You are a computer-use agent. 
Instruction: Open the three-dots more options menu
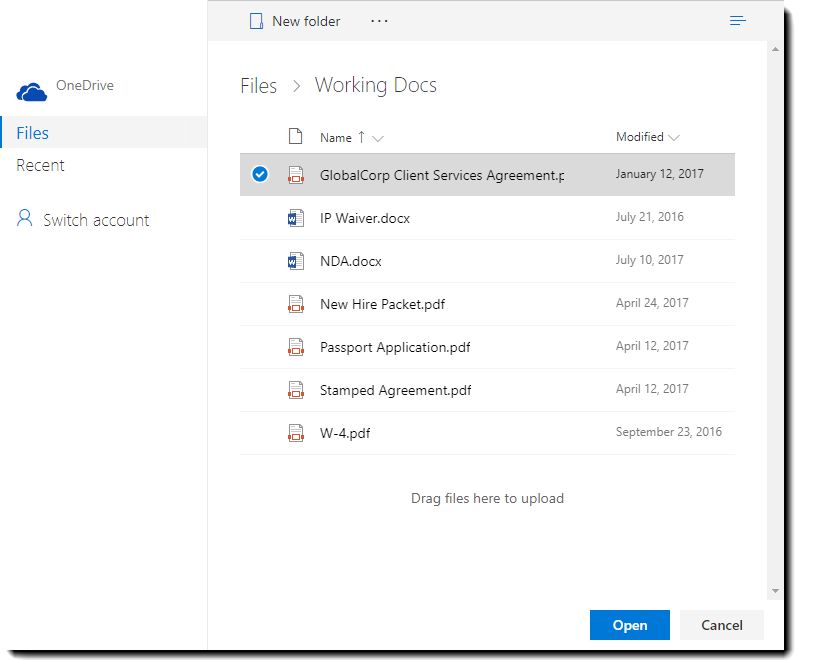379,21
